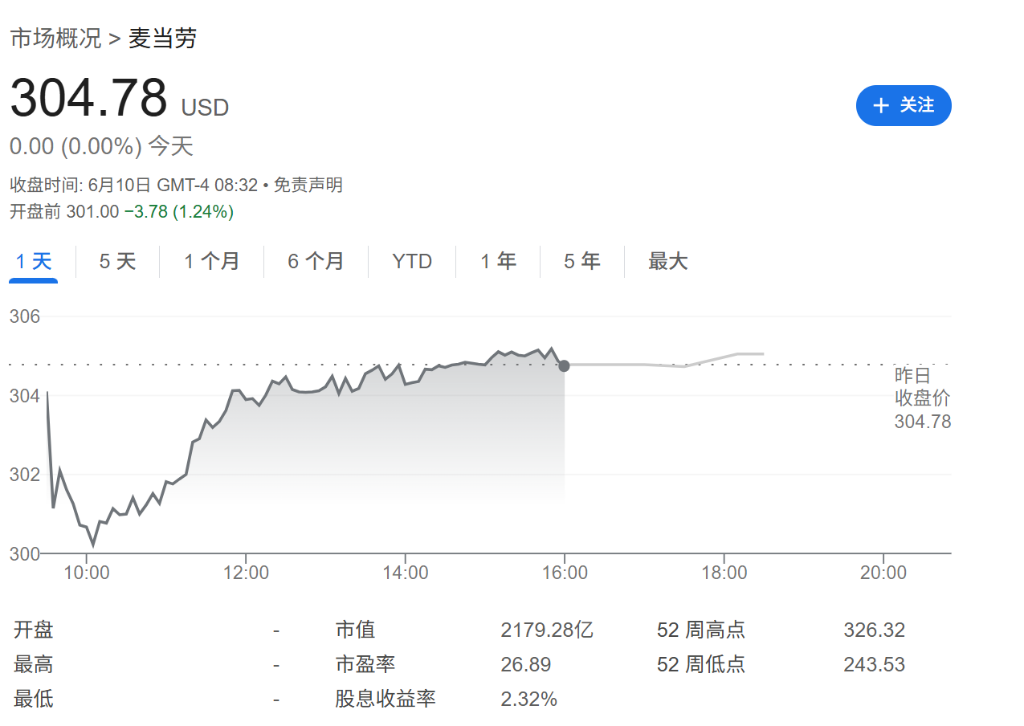This screenshot has width=1024, height=726.
Task: Show the 6 个月 chart
Action: pos(316,262)
